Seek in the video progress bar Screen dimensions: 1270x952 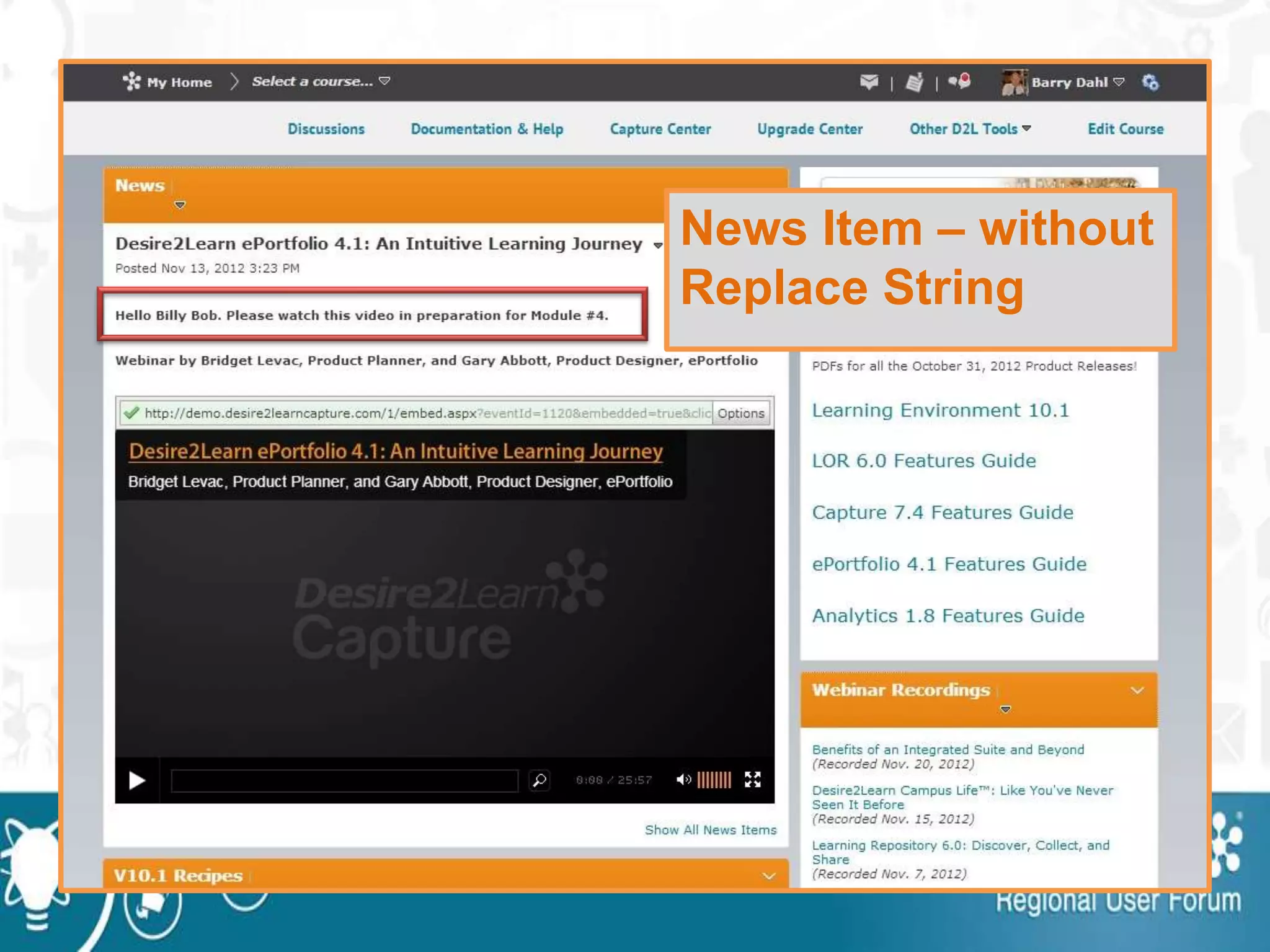[x=345, y=780]
